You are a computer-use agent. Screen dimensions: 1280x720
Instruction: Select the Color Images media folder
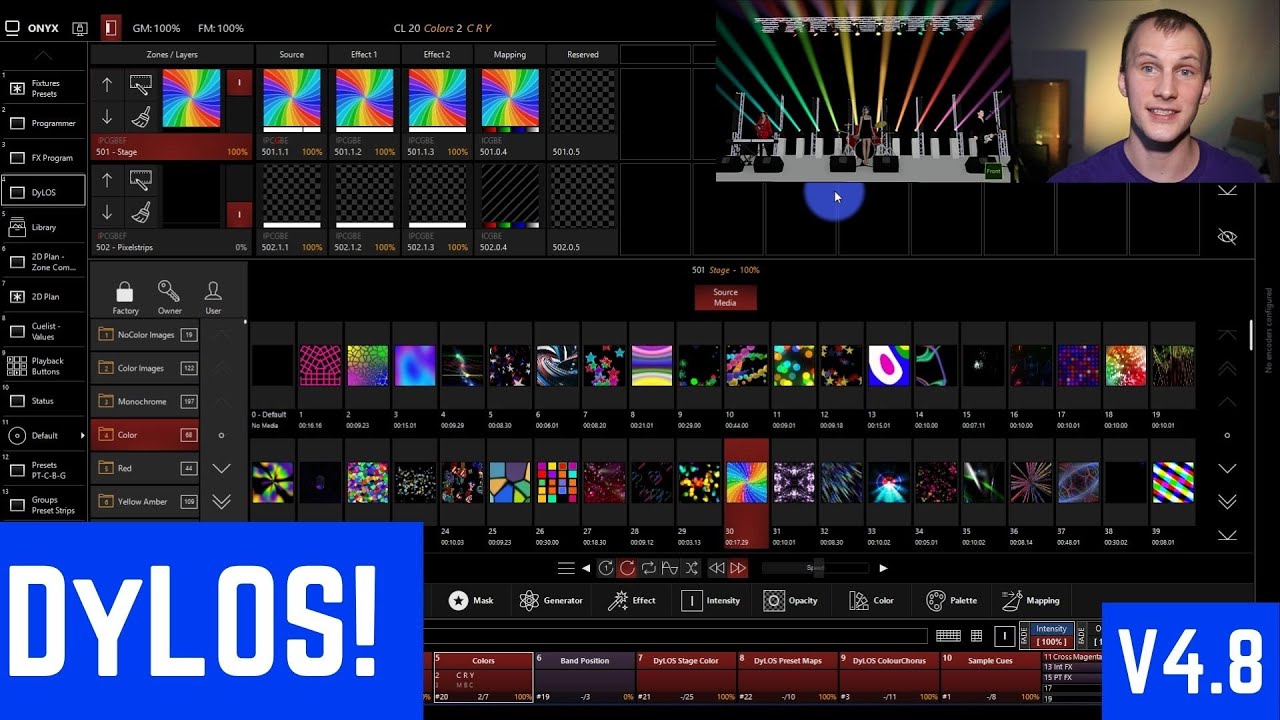click(x=145, y=368)
